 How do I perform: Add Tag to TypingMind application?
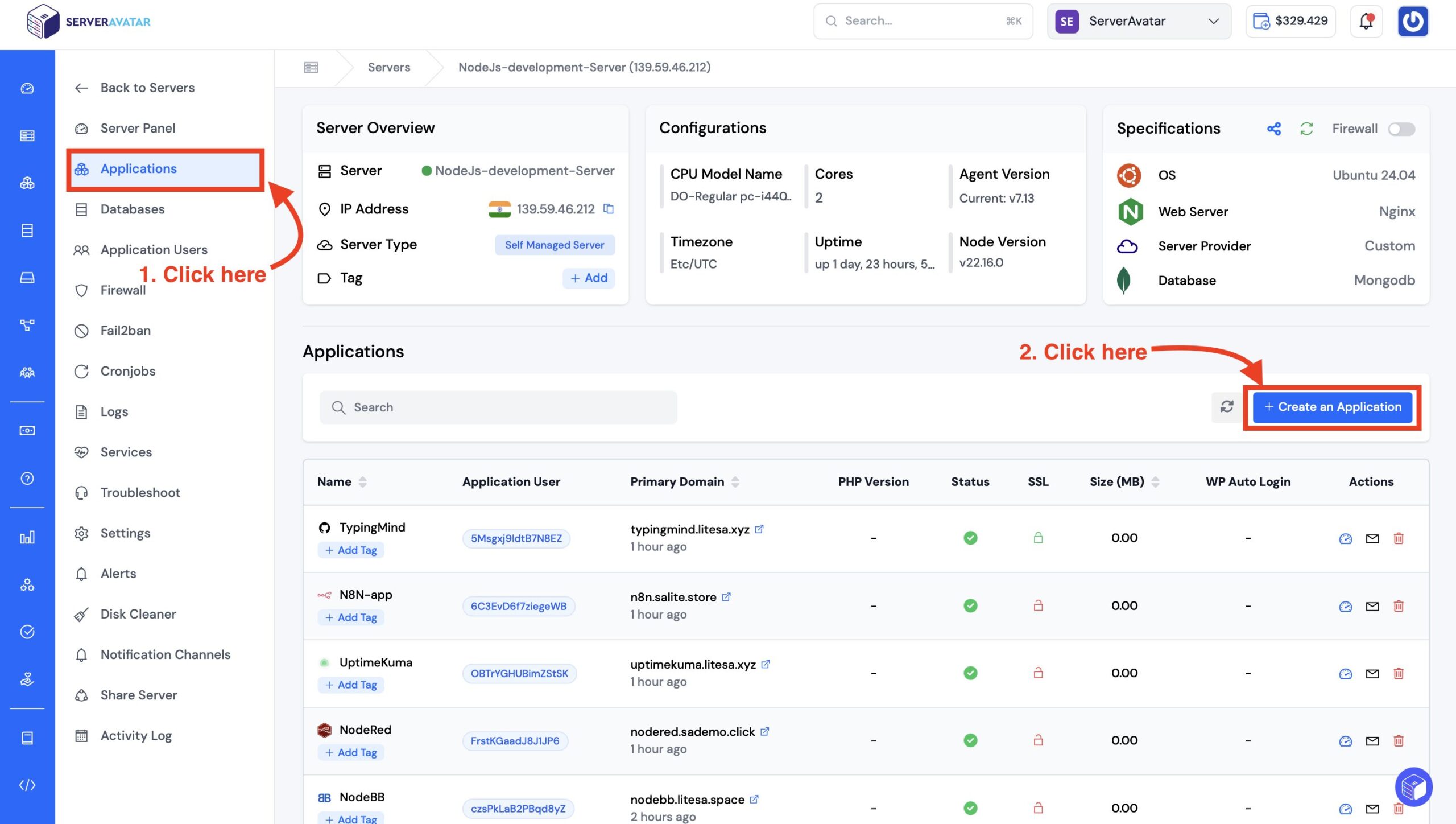[x=351, y=550]
